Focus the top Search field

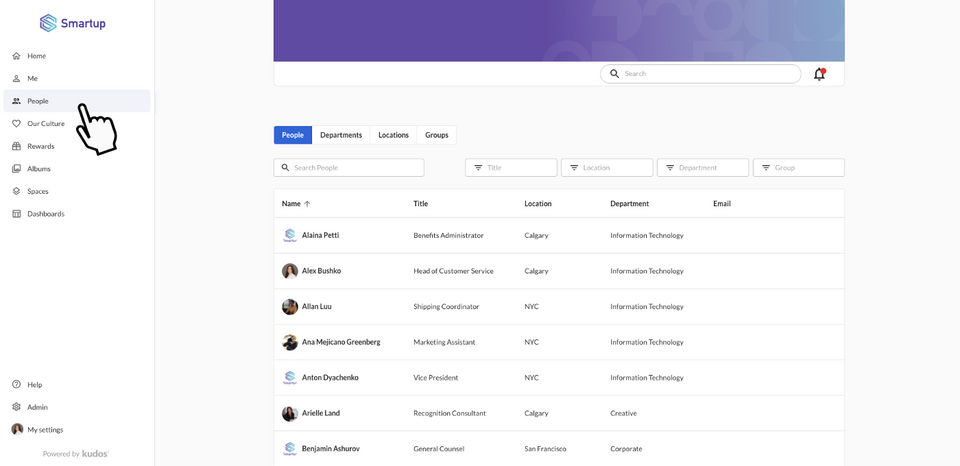[x=700, y=73]
